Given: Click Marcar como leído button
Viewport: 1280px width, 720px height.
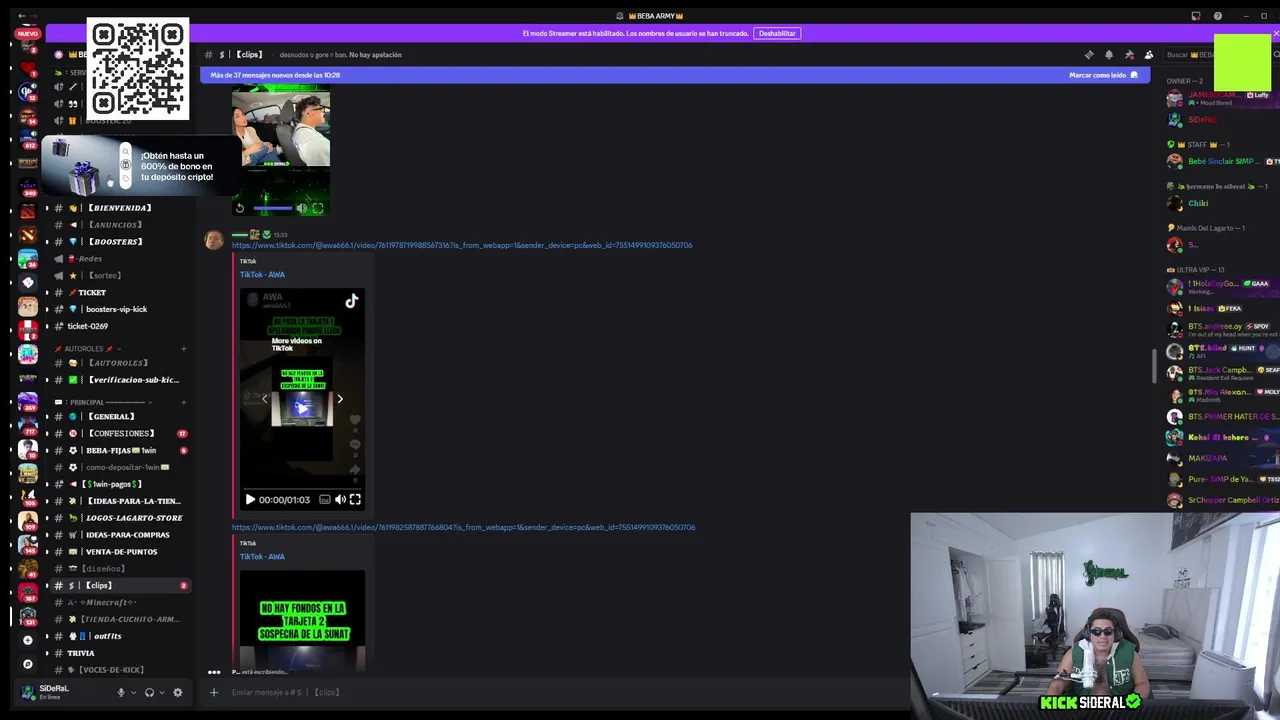Looking at the screenshot, I should pos(1103,75).
